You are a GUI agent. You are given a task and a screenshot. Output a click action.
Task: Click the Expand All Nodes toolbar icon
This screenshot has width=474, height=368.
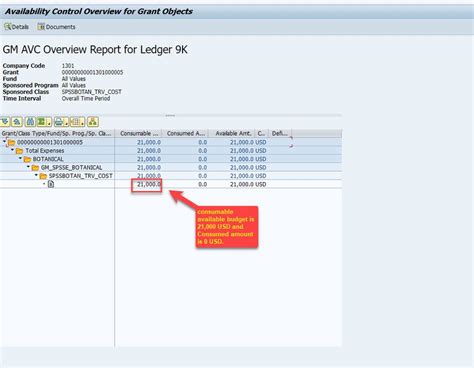click(5, 122)
